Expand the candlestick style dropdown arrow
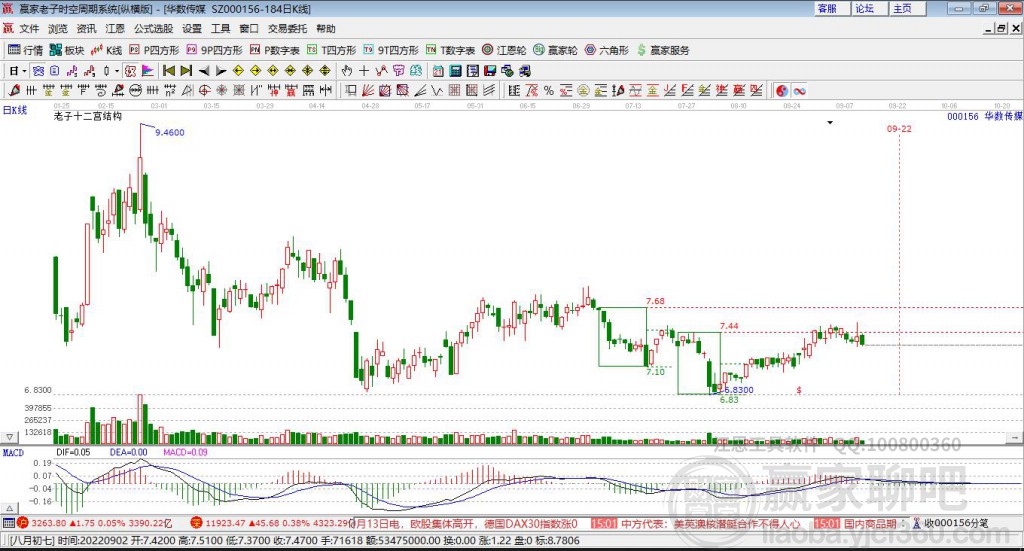Image resolution: width=1024 pixels, height=551 pixels. coord(117,71)
